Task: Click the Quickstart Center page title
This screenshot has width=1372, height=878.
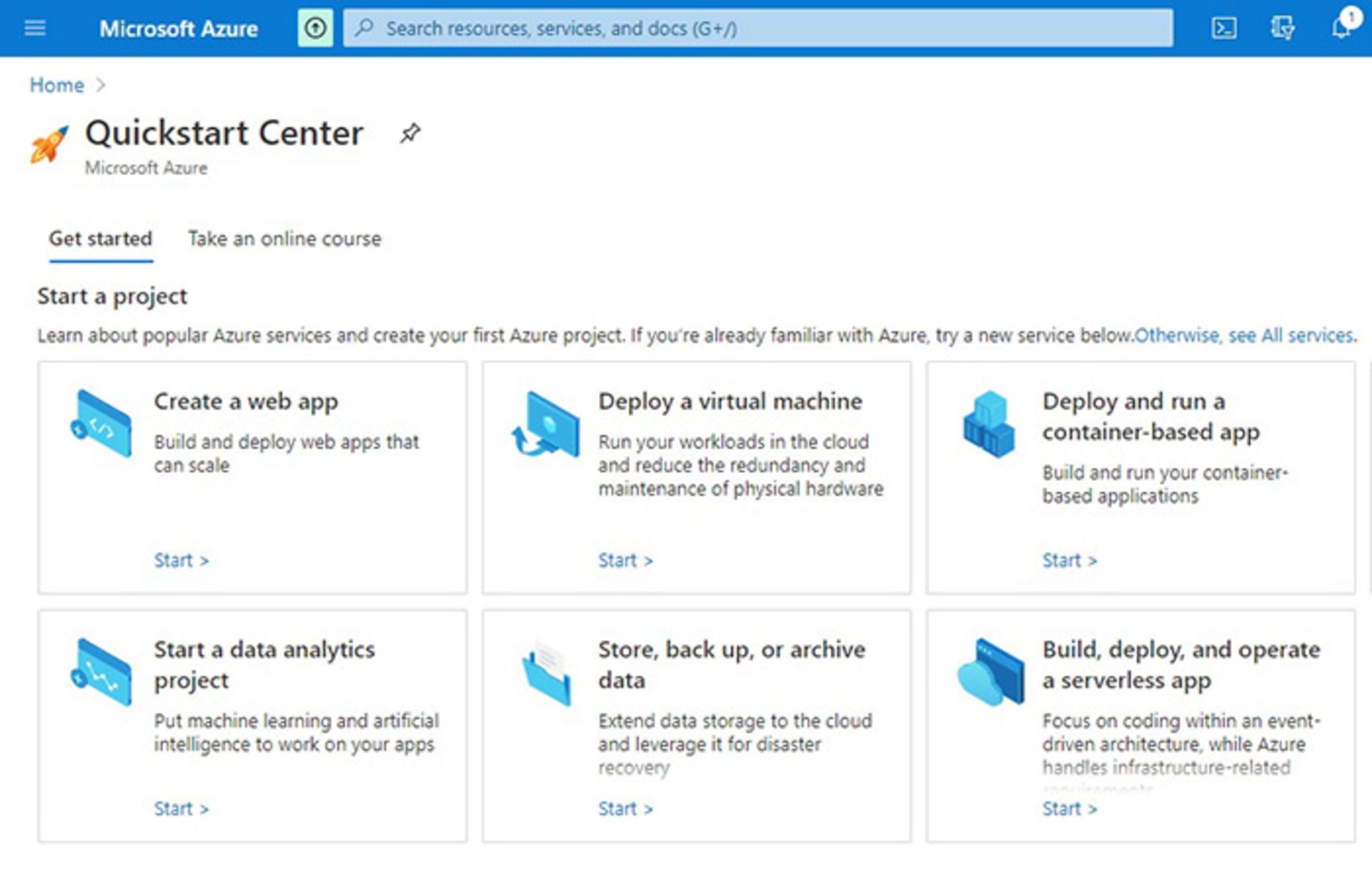Action: [224, 134]
